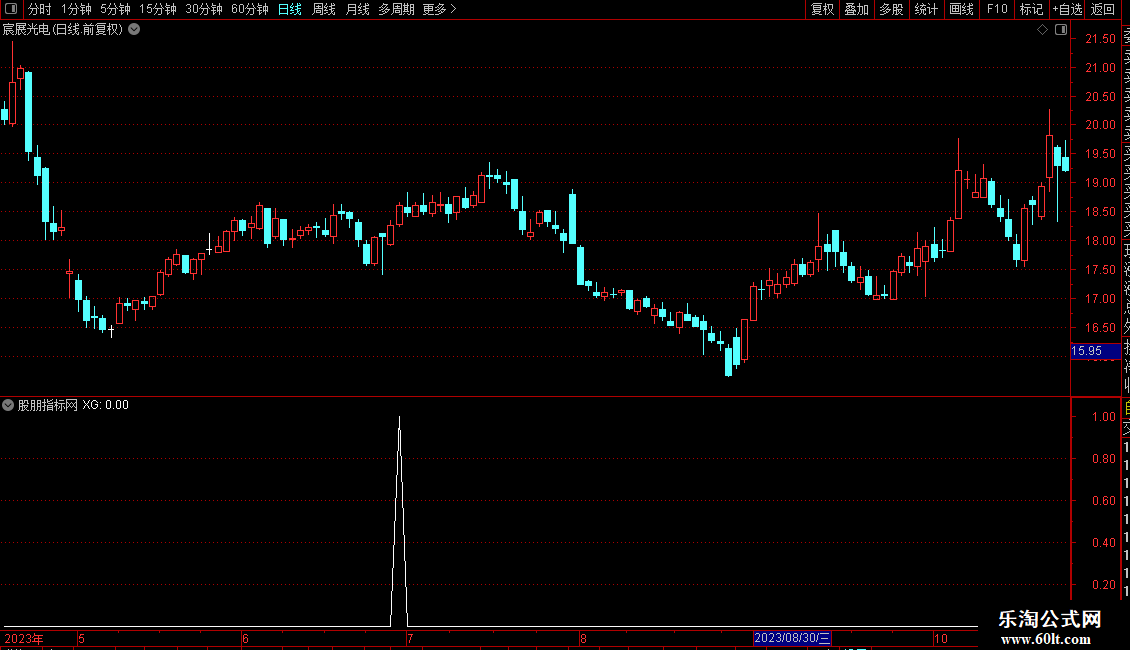Open dropdown beside 宸展光电 chart title
Image resolution: width=1130 pixels, height=650 pixels.
pyautogui.click(x=134, y=30)
